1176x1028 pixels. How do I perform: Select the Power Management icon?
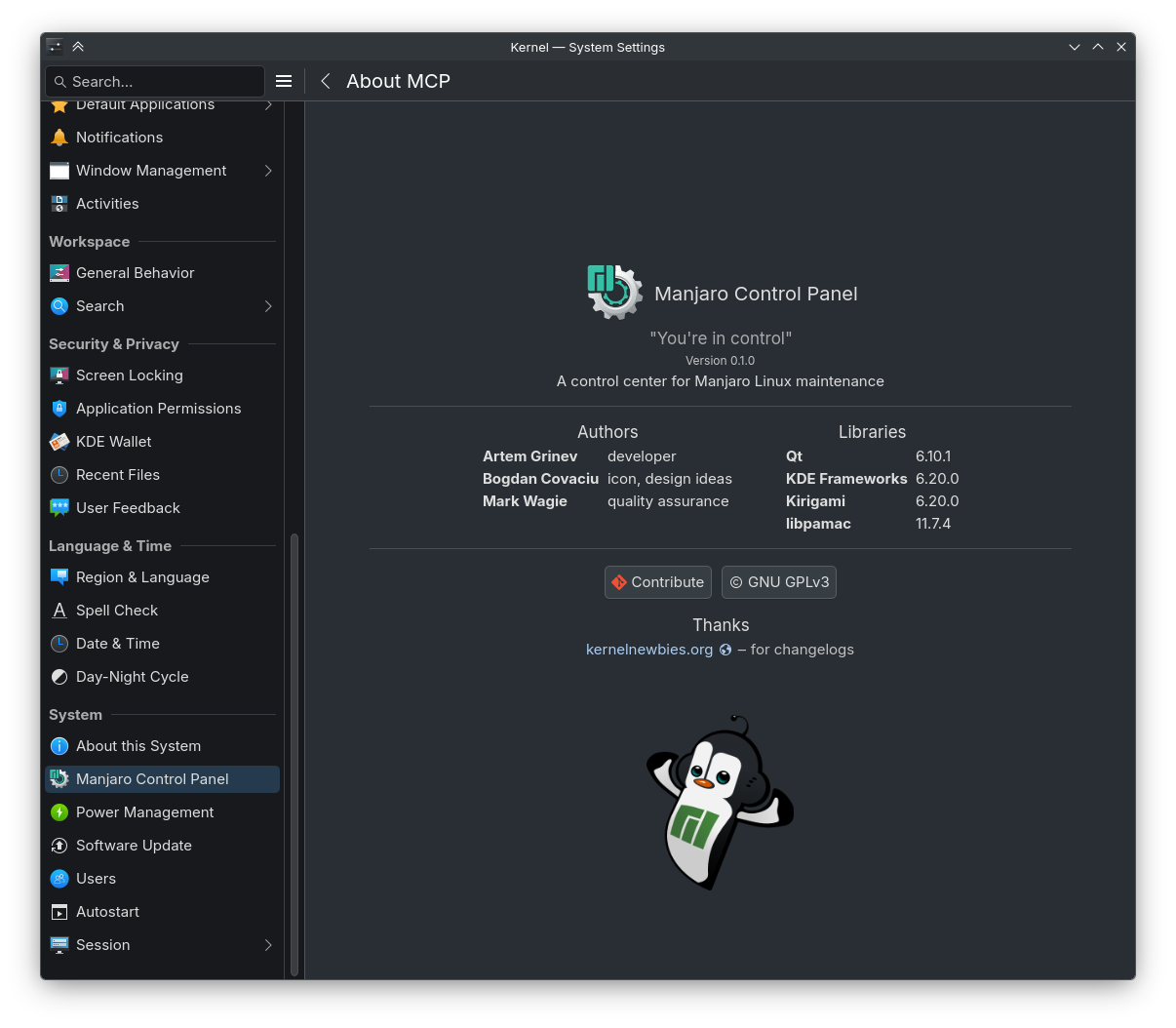(59, 812)
